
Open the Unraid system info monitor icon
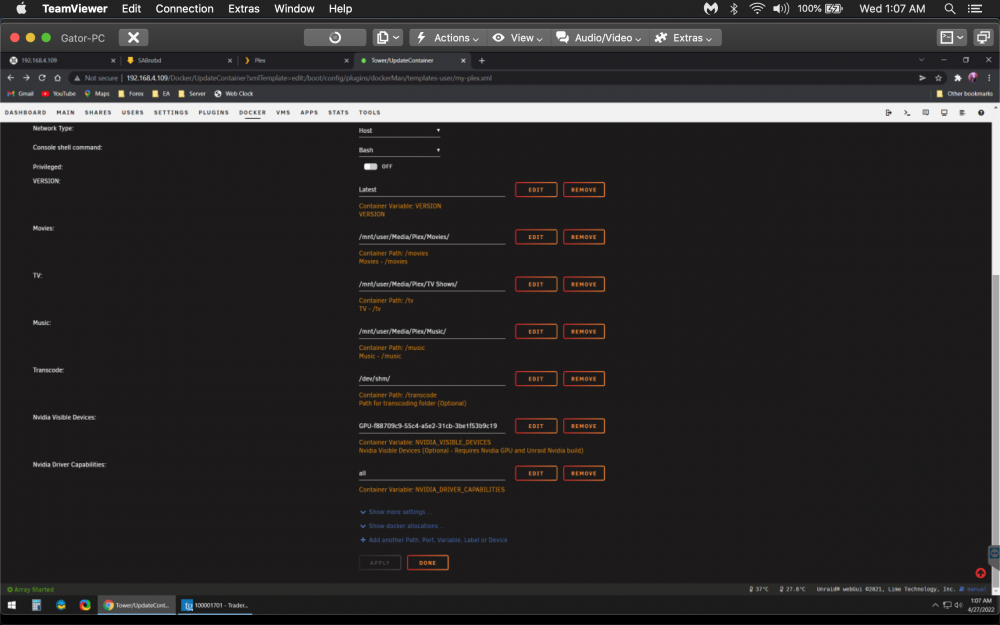click(944, 113)
